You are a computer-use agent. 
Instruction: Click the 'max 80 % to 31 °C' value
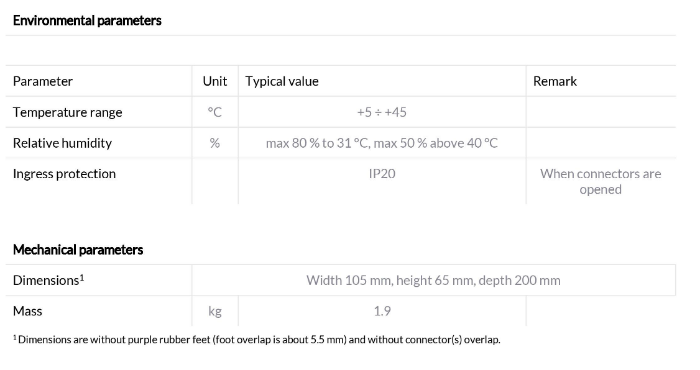pos(382,143)
